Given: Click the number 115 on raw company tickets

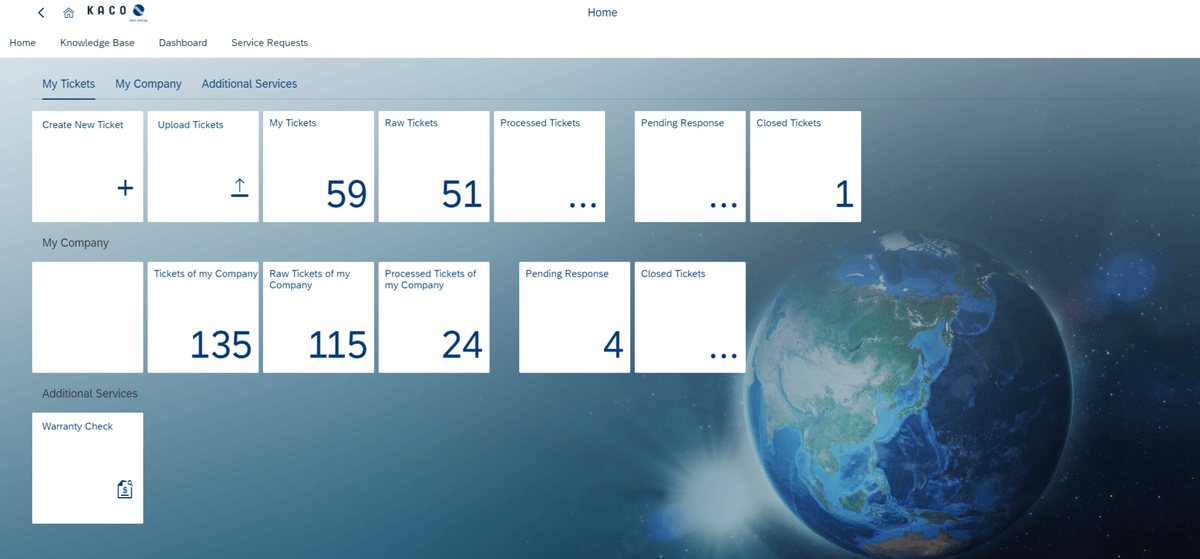Looking at the screenshot, I should [x=337, y=345].
